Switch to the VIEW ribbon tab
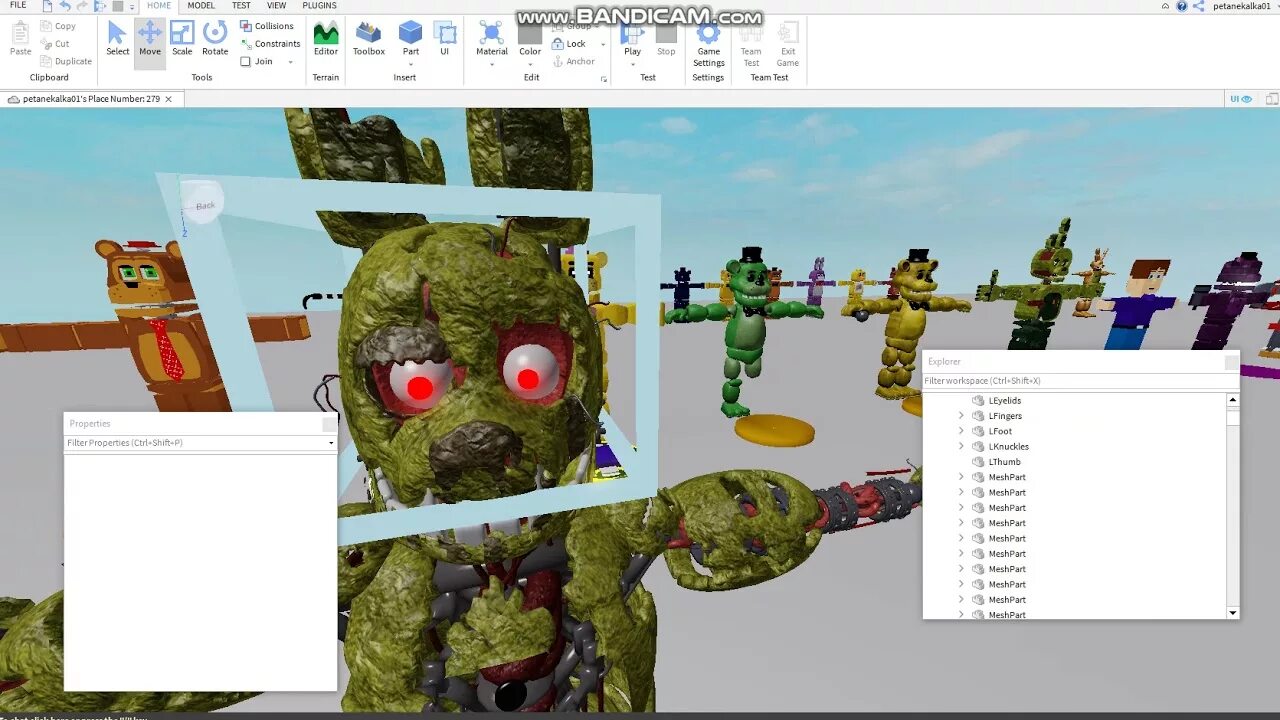Image resolution: width=1280 pixels, height=720 pixels. click(277, 6)
